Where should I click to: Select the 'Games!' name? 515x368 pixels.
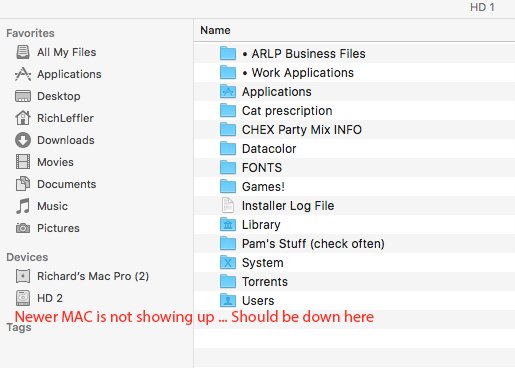tap(263, 187)
